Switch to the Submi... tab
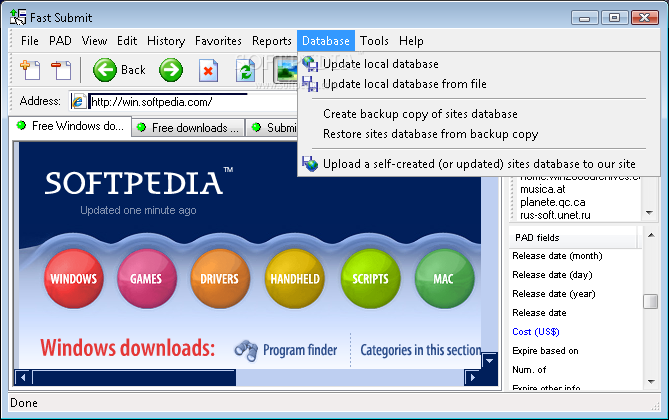The width and height of the screenshot is (669, 420). click(272, 128)
